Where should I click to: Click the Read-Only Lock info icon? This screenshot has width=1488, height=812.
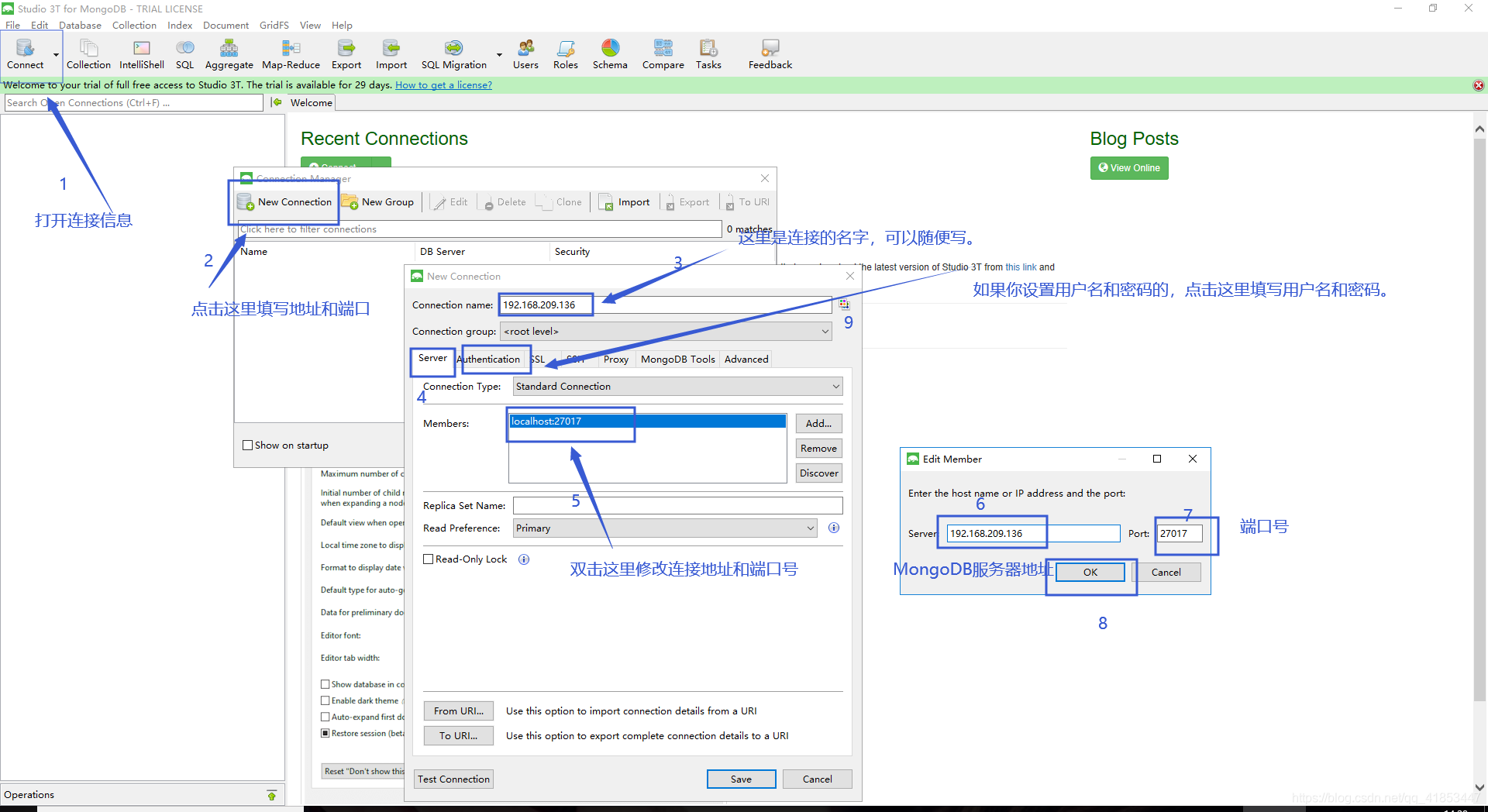524,559
